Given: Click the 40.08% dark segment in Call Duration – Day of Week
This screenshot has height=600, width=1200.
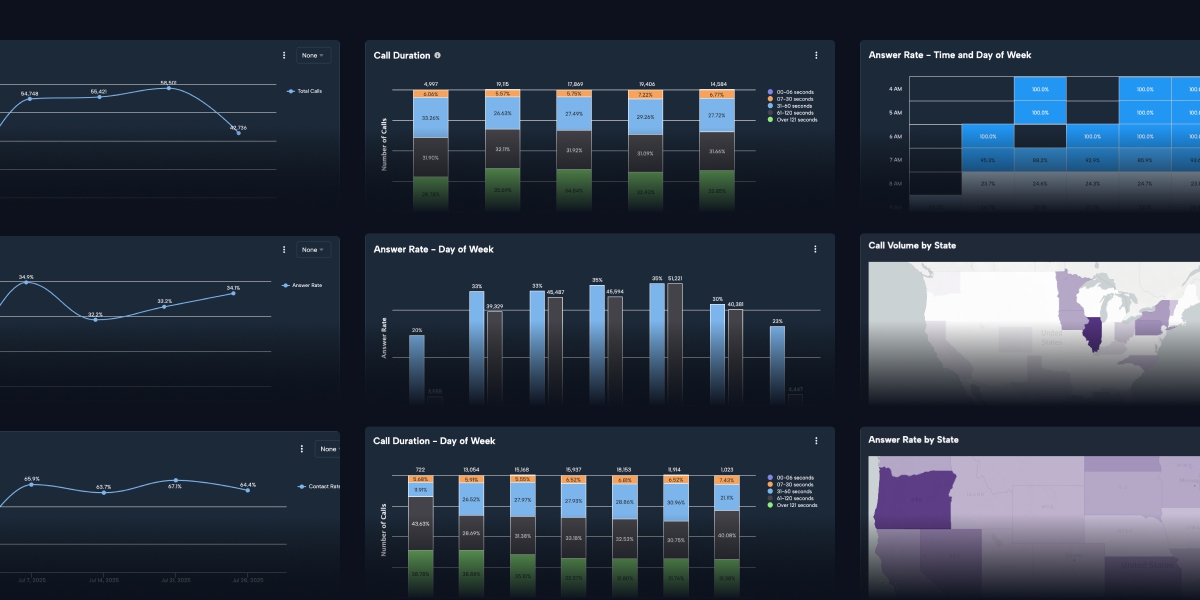Looking at the screenshot, I should pos(726,535).
